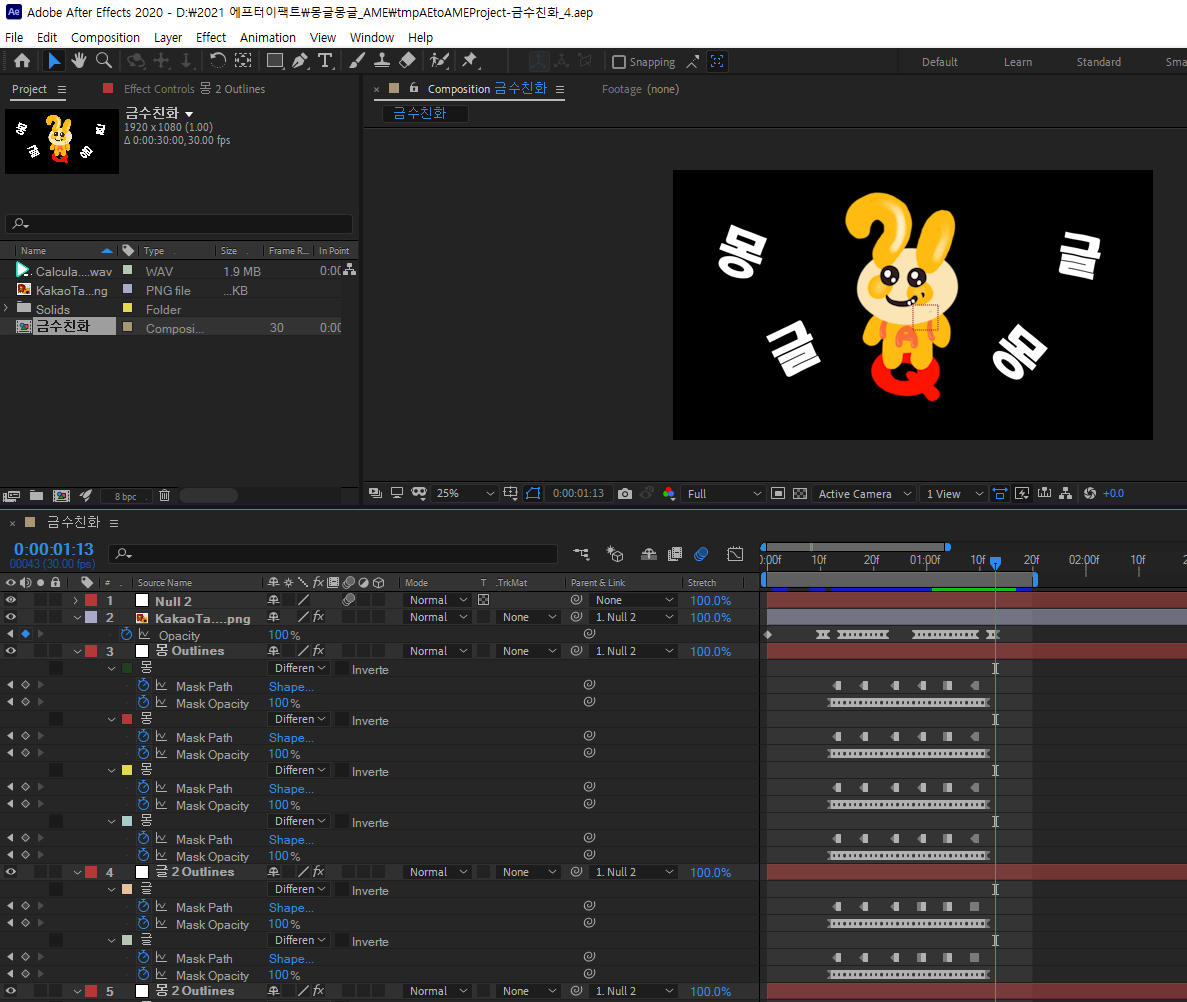
Task: Click the 8 bpc color depth button
Action: 125,496
